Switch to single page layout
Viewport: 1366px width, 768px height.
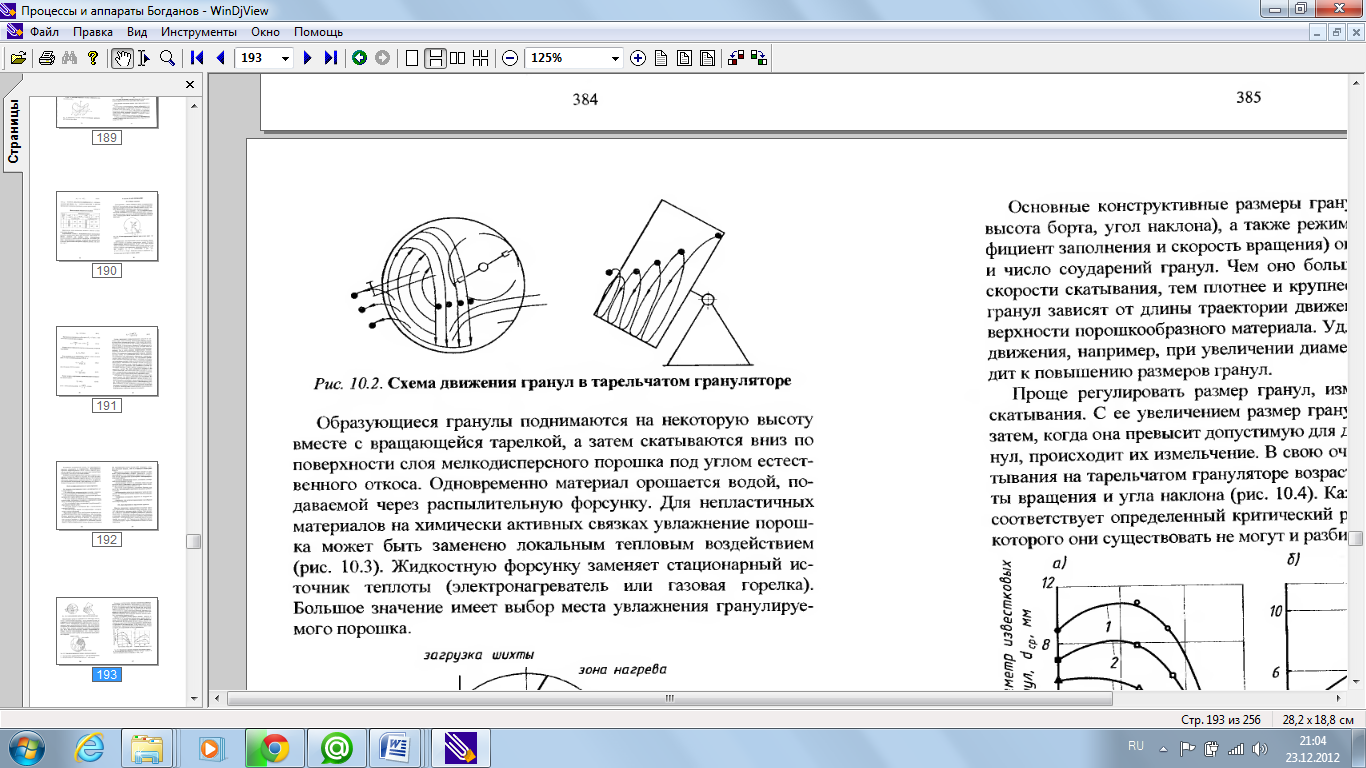point(411,58)
